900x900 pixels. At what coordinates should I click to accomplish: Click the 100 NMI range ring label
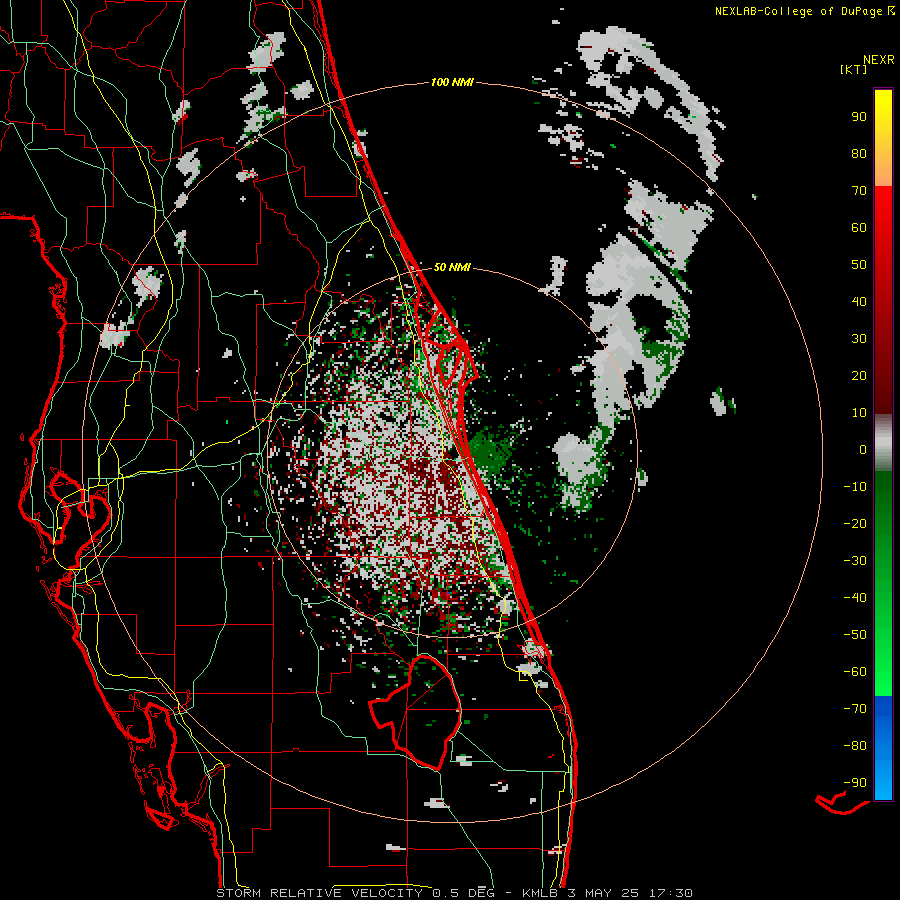pyautogui.click(x=452, y=82)
